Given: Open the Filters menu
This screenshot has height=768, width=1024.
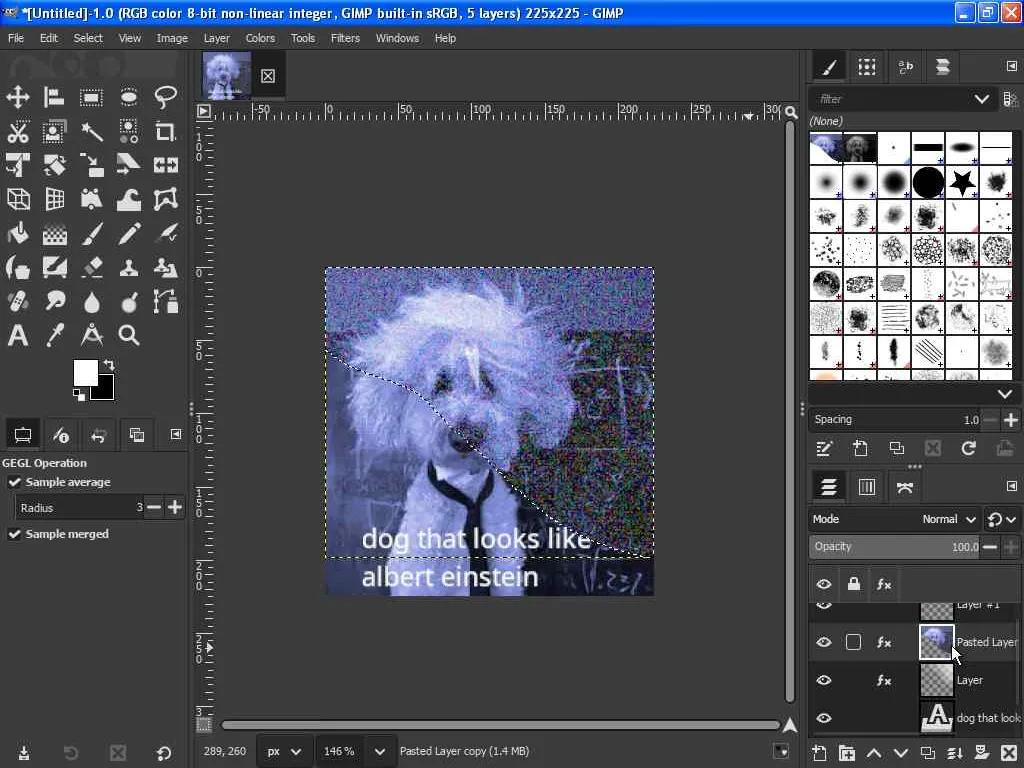Looking at the screenshot, I should pyautogui.click(x=345, y=38).
